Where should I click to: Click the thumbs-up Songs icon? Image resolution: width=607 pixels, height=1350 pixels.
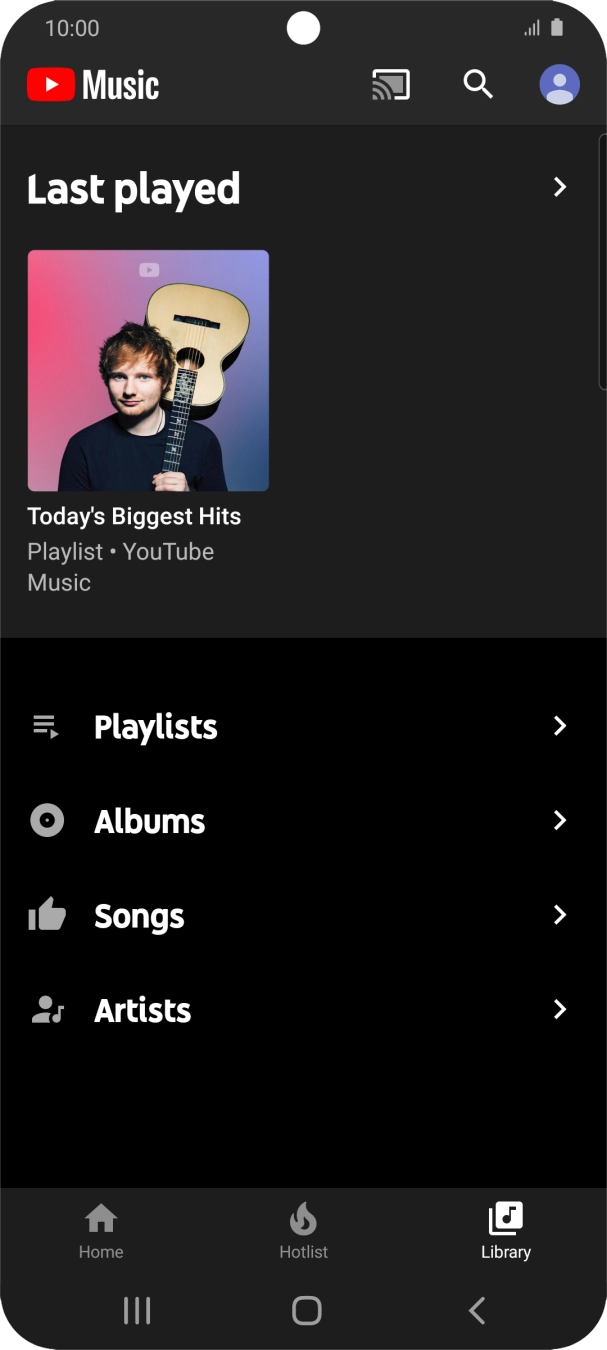tap(45, 914)
